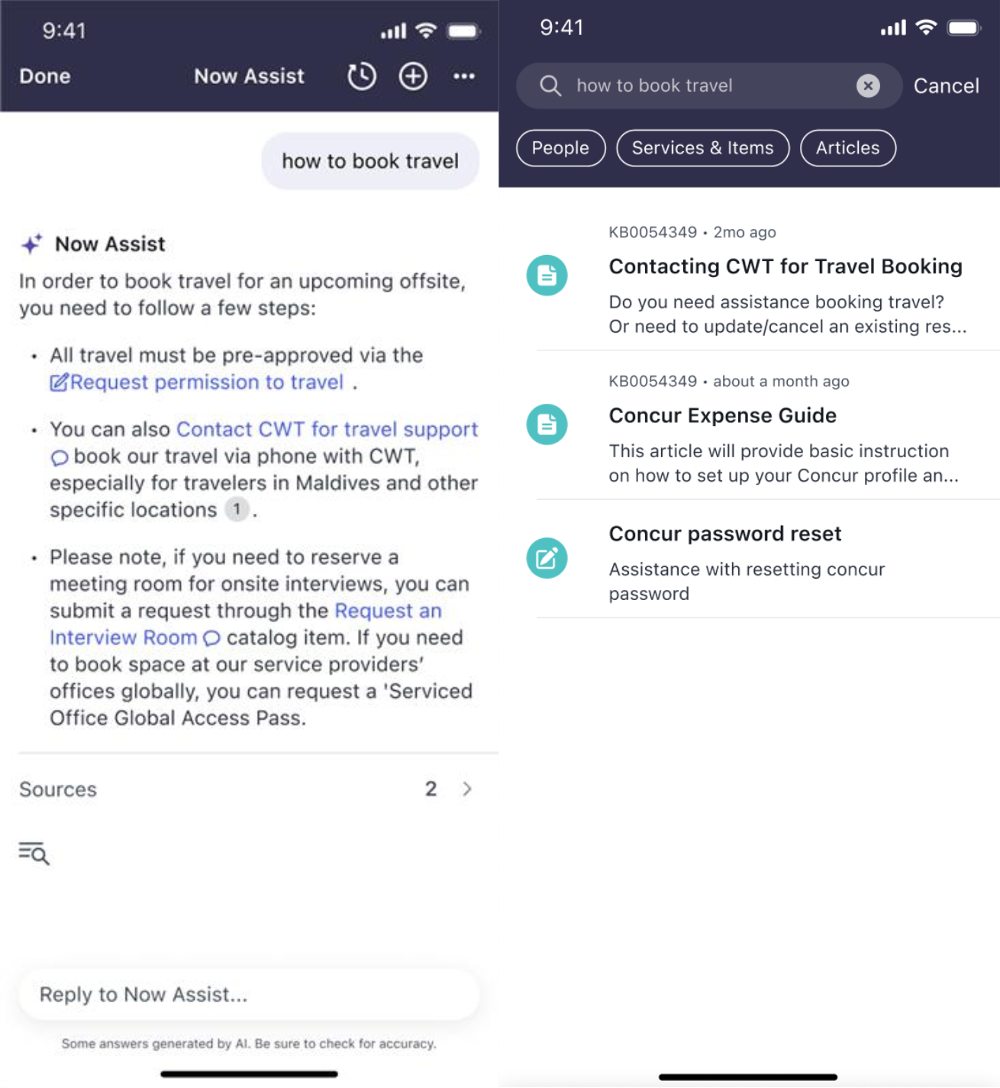Tap the search results list icon below Sources
The width and height of the screenshot is (1000, 1088).
click(x=34, y=853)
